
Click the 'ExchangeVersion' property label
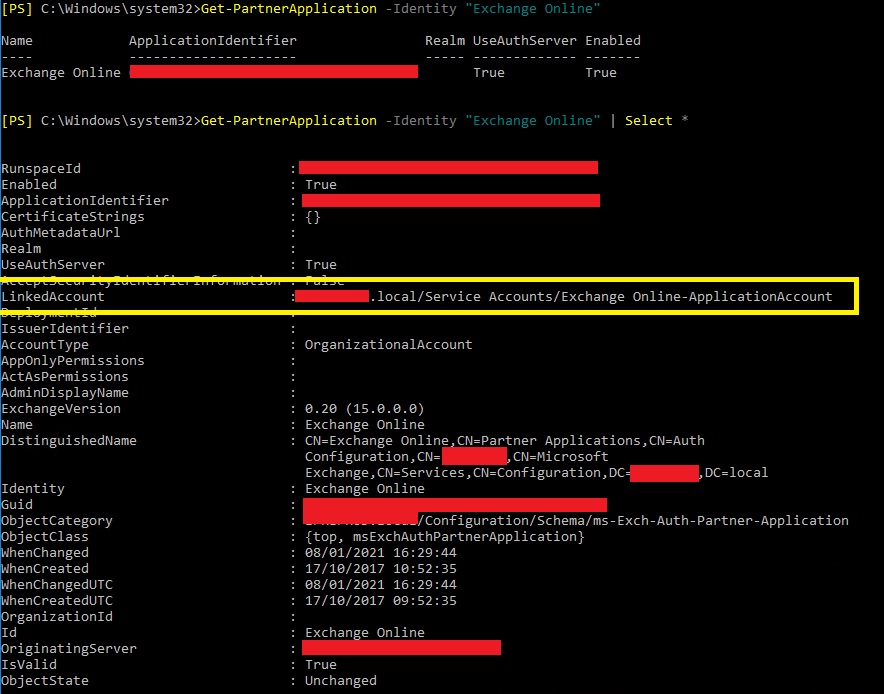[x=61, y=408]
